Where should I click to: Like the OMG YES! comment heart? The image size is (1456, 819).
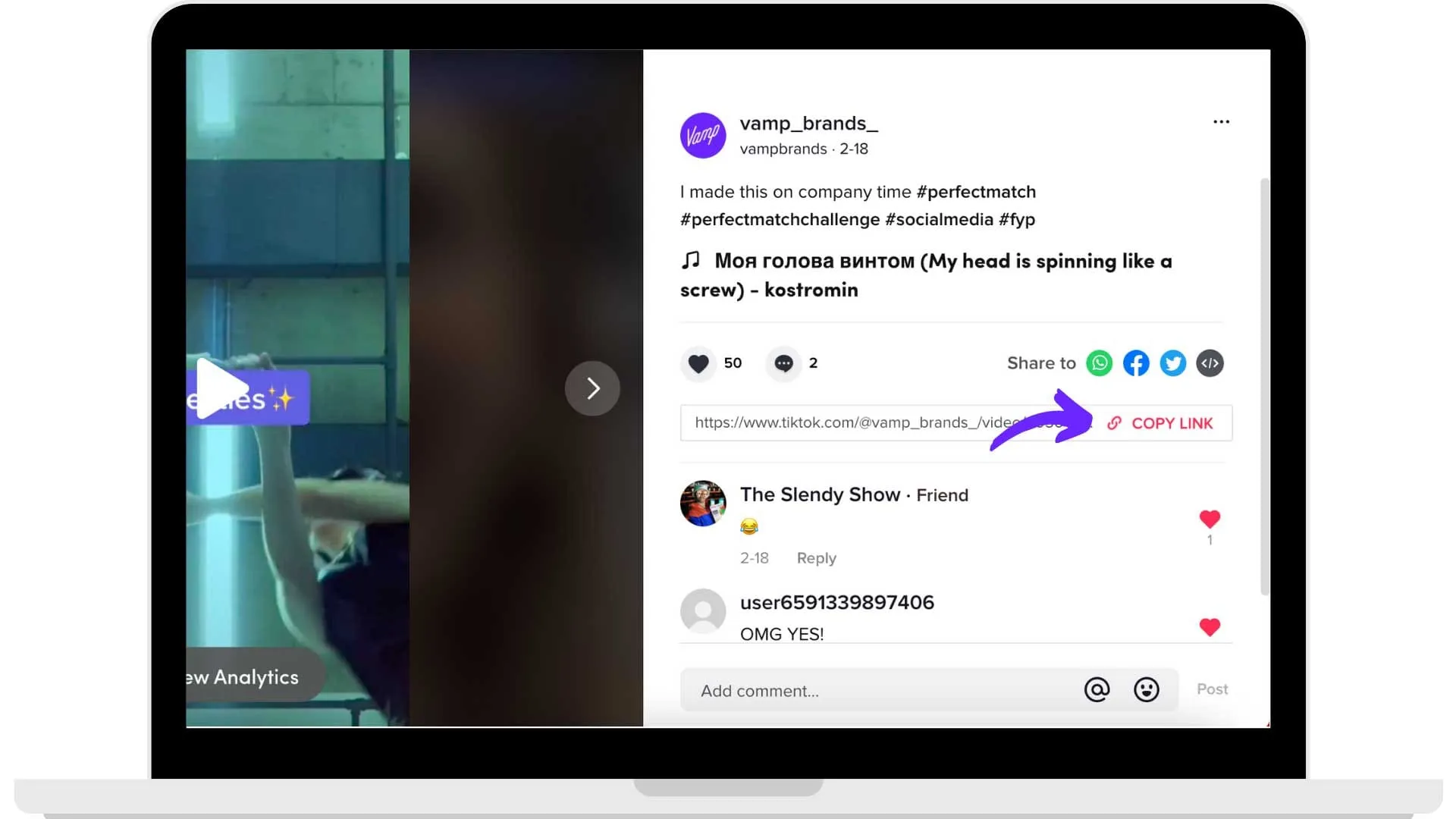coord(1210,627)
